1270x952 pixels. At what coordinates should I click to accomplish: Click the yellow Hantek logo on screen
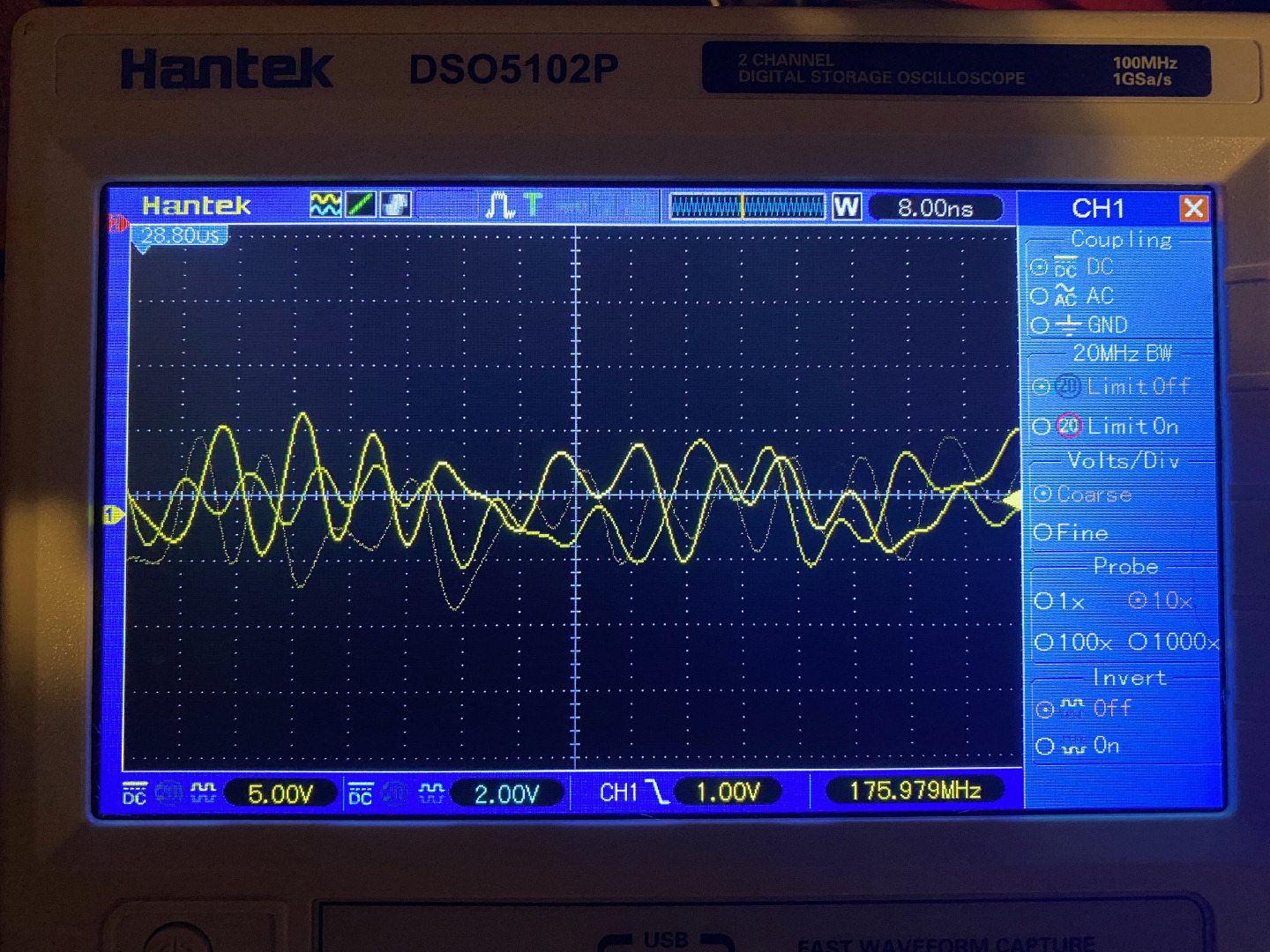click(196, 205)
